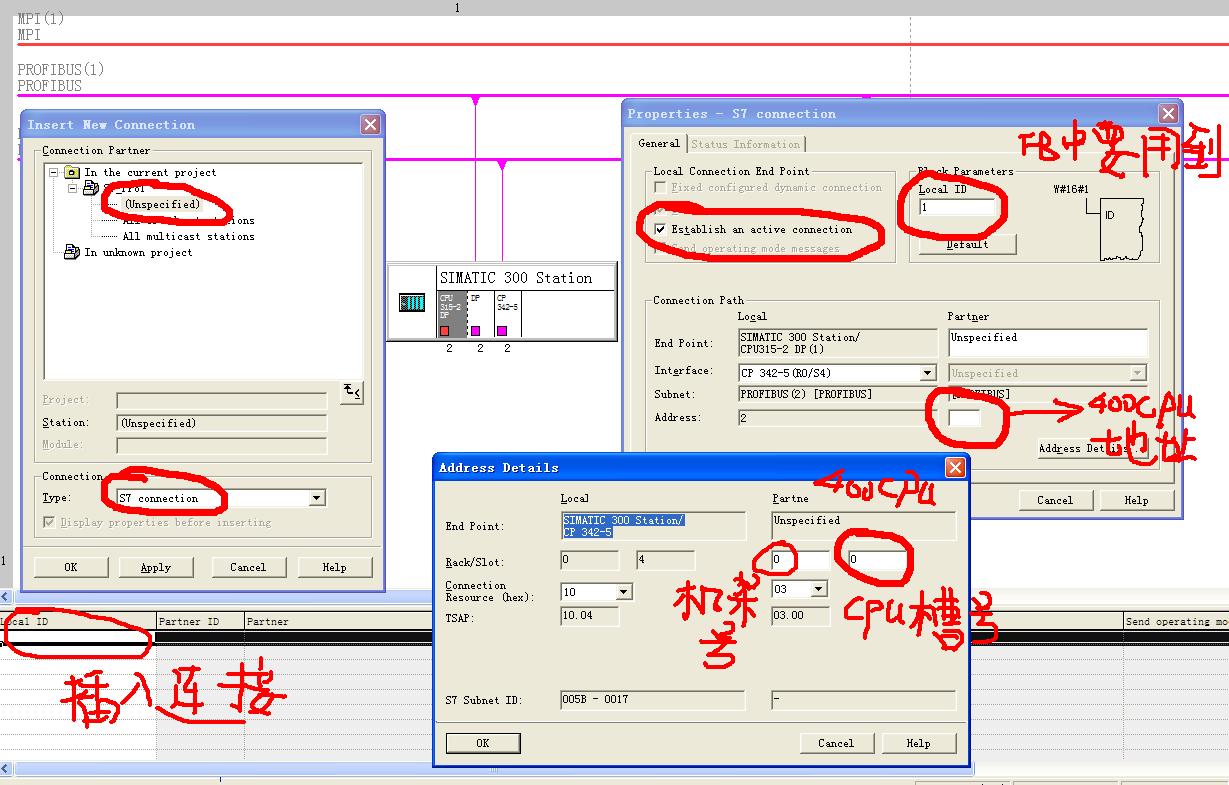Click the connection table scroll-left arrow

(x=6, y=769)
